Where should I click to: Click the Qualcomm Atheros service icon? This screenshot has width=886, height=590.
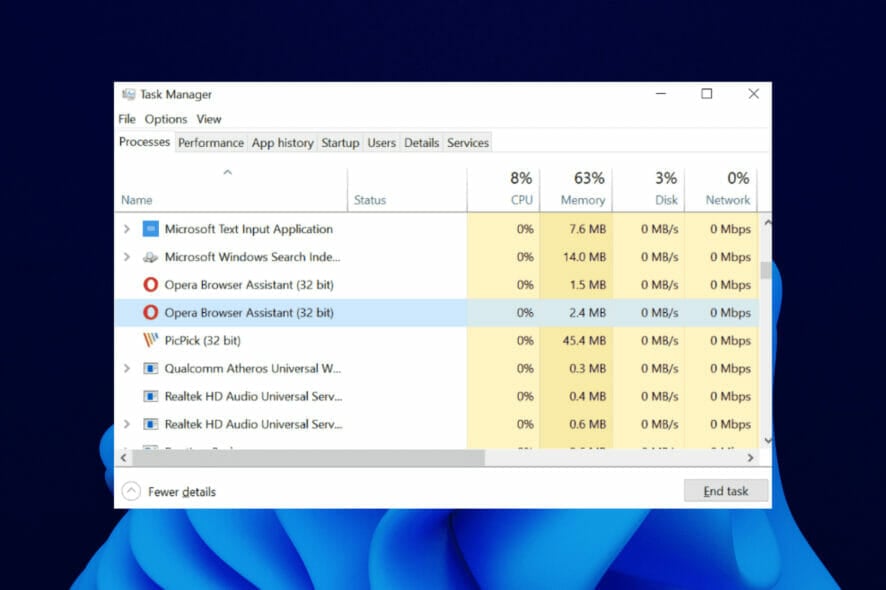coord(150,368)
